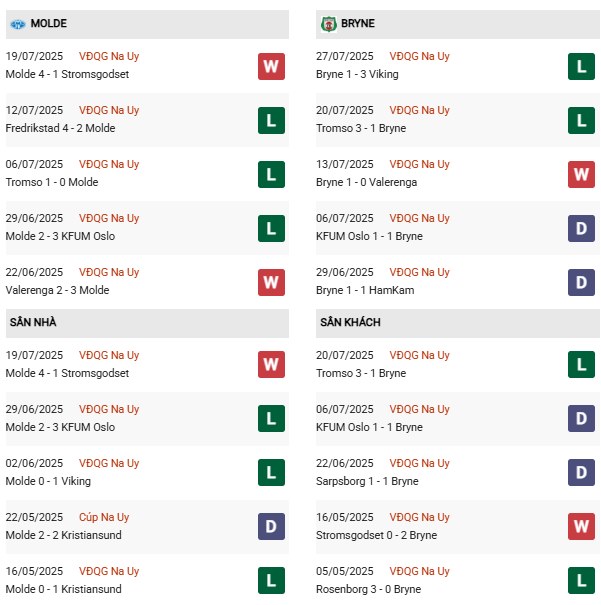Image resolution: width=601 pixels, height=605 pixels.
Task: Click D badge for Molde 2-2 Kristiansund
Action: tap(271, 526)
